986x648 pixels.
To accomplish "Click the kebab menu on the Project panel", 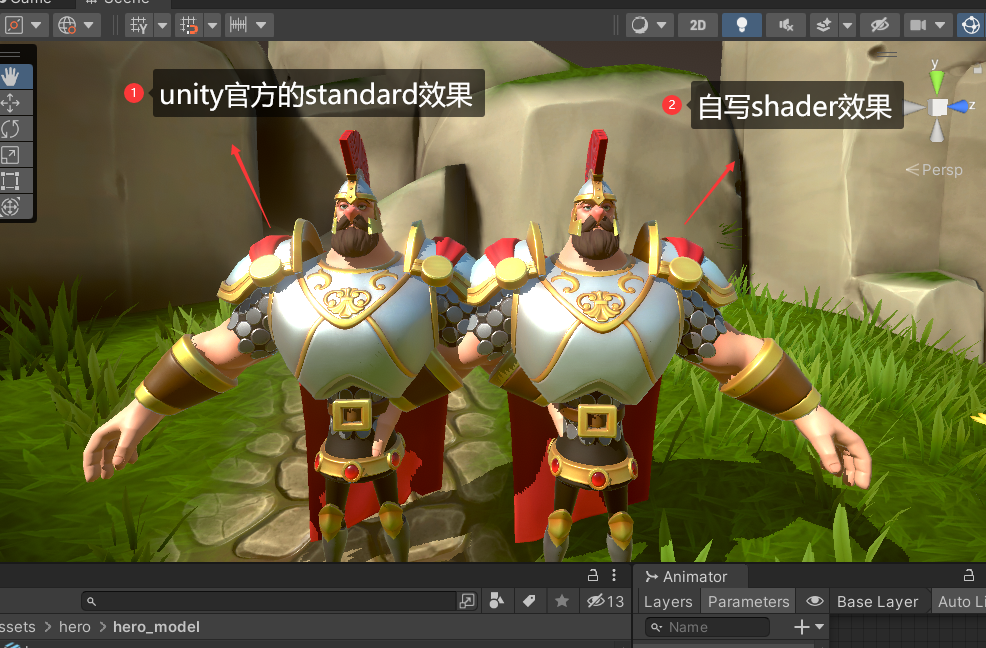I will coord(613,575).
